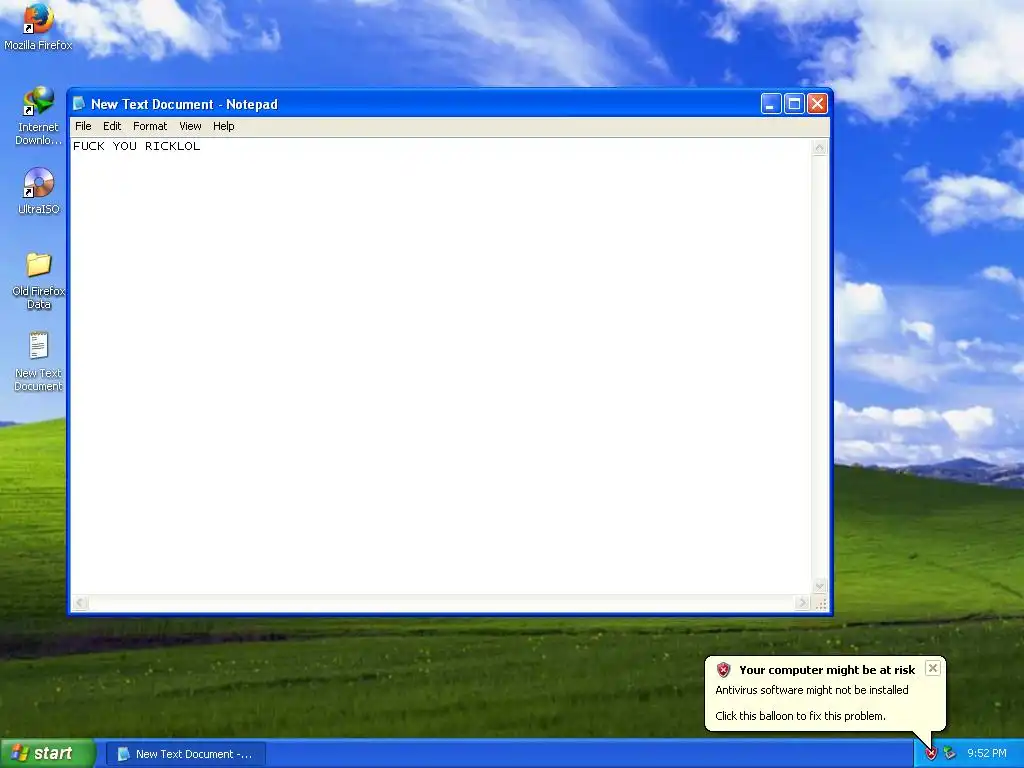
Task: Open Mozilla Firefox desktop shortcut
Action: click(x=38, y=26)
